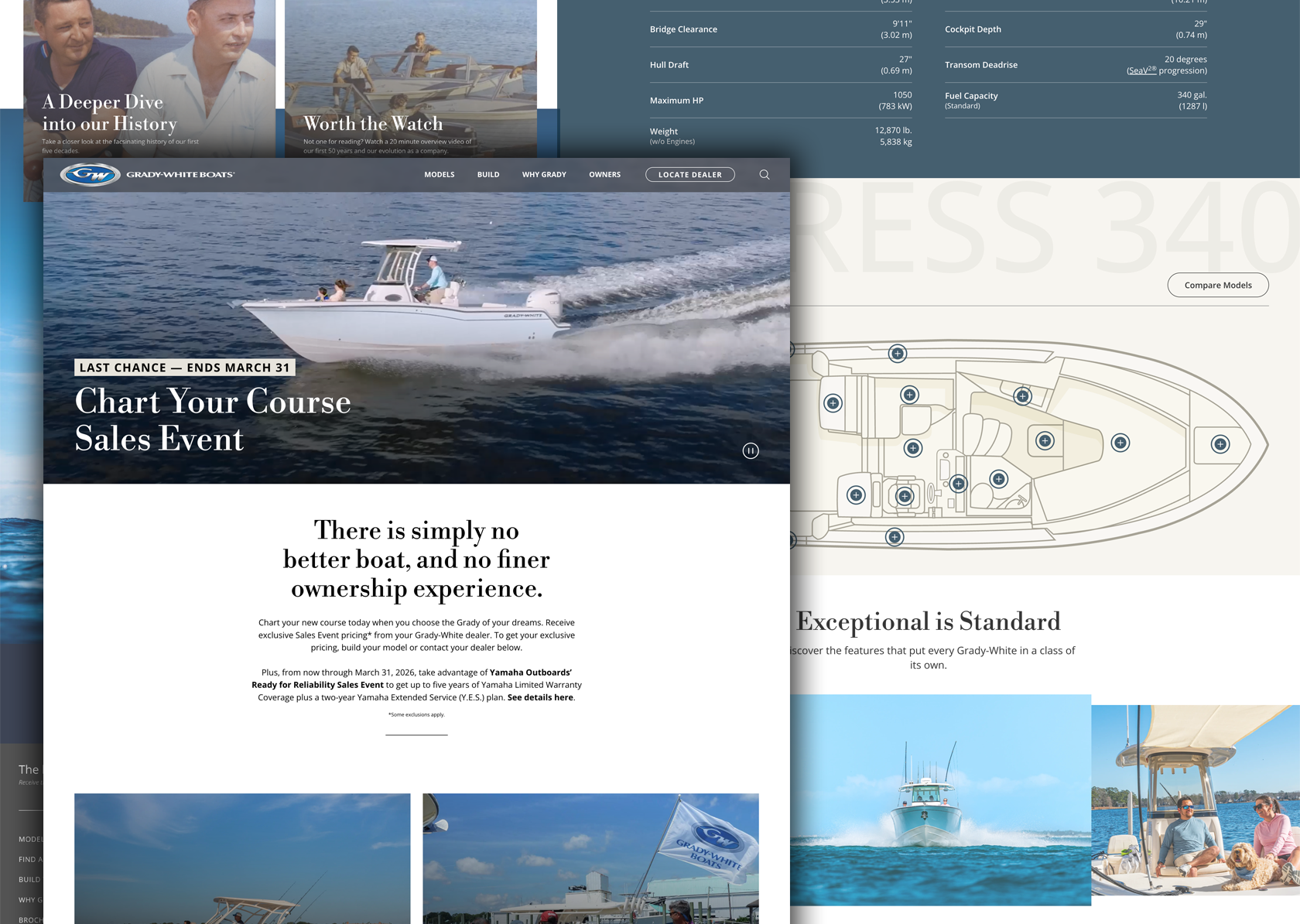Click the Locate Dealer button

(x=689, y=175)
